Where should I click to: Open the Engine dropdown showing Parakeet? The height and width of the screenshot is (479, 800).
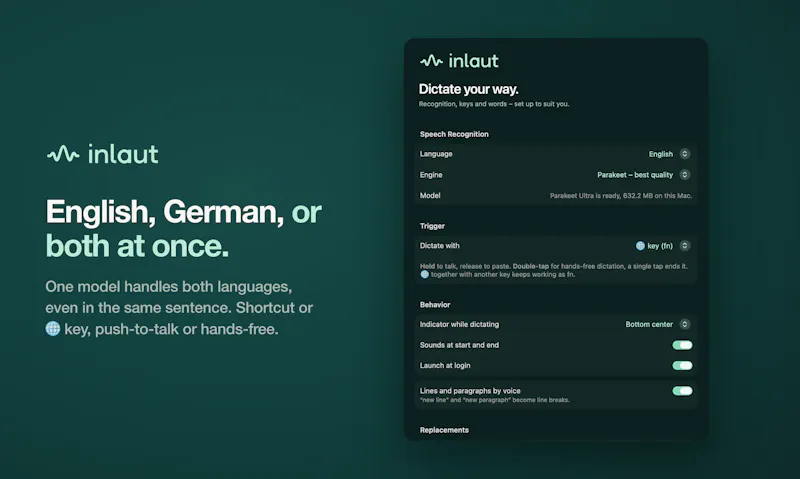(643, 175)
